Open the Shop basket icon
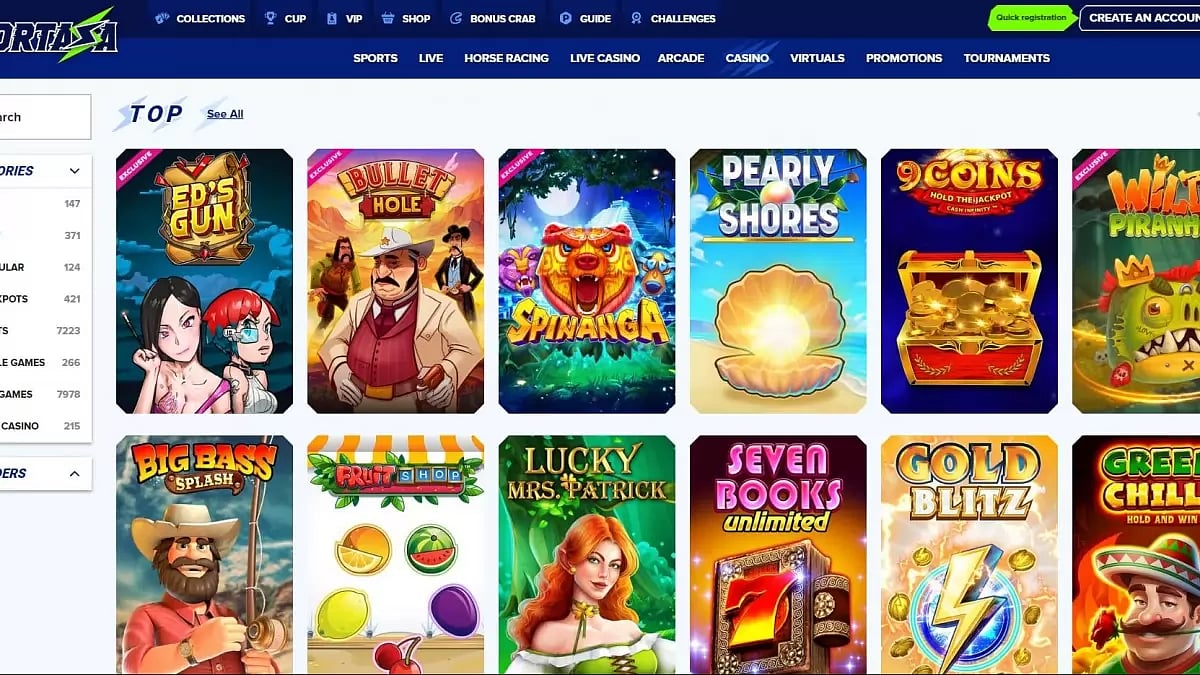The height and width of the screenshot is (675, 1200). point(388,18)
